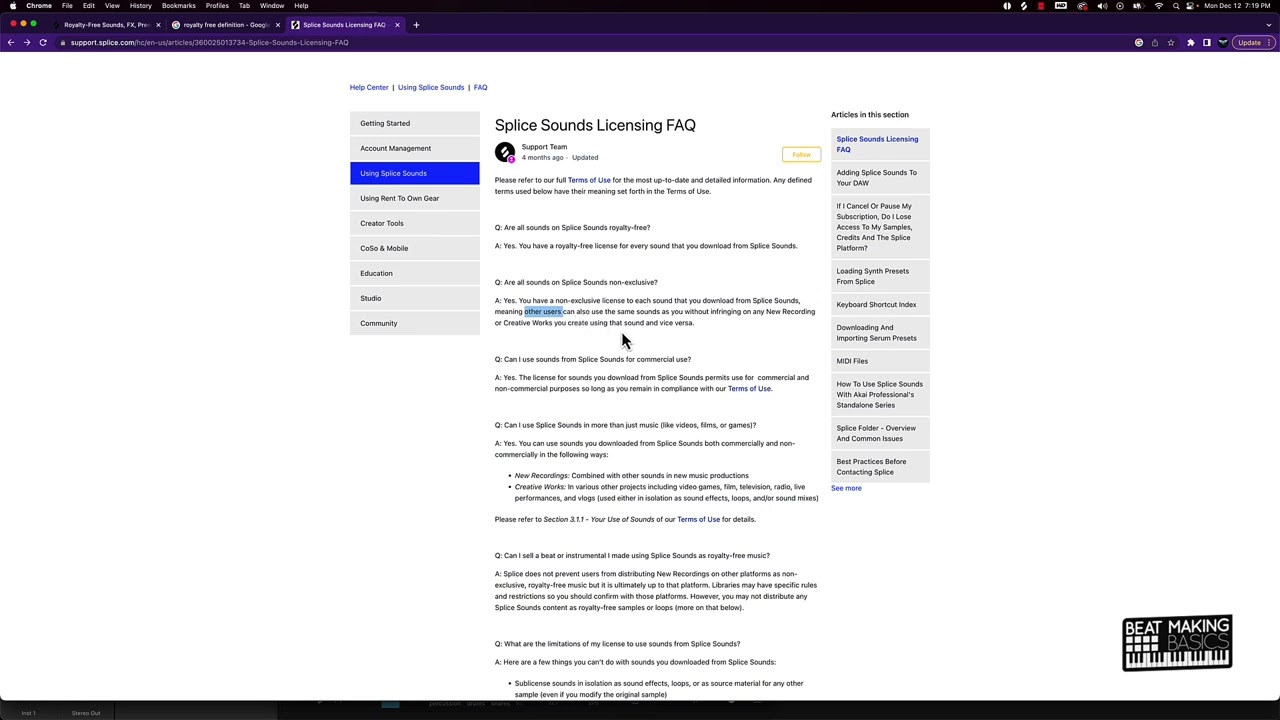Open the View menu
Viewport: 1280px width, 720px height.
pos(112,6)
